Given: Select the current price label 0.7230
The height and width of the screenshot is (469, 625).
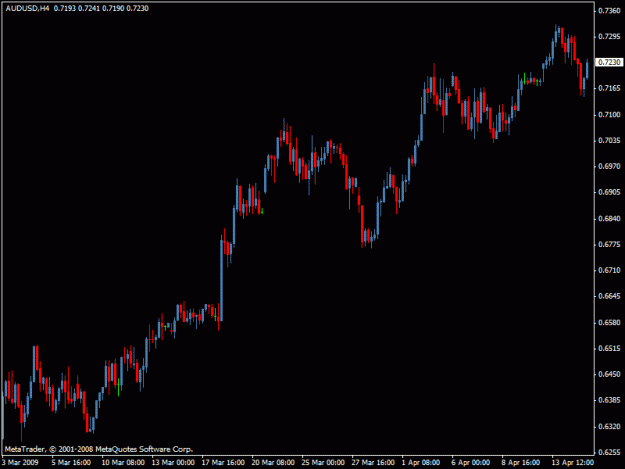Looking at the screenshot, I should coord(609,62).
